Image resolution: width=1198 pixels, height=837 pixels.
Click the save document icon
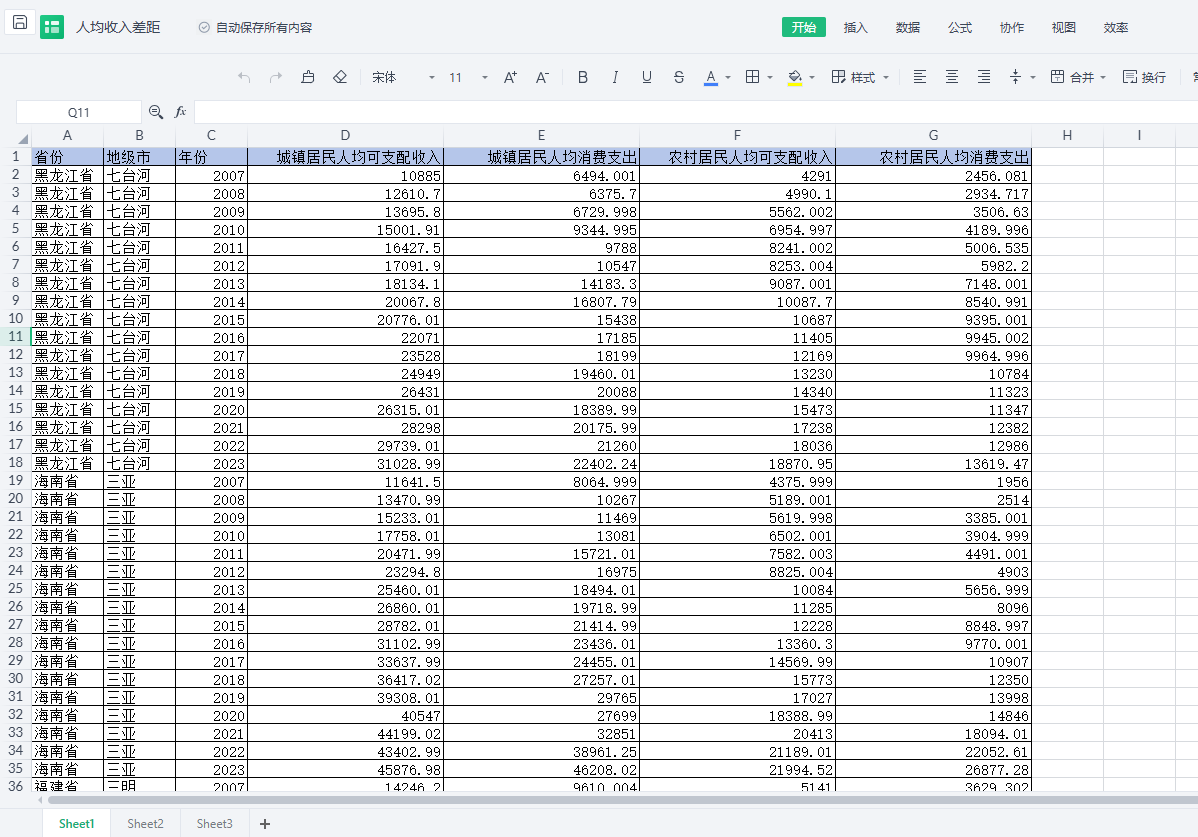click(20, 23)
